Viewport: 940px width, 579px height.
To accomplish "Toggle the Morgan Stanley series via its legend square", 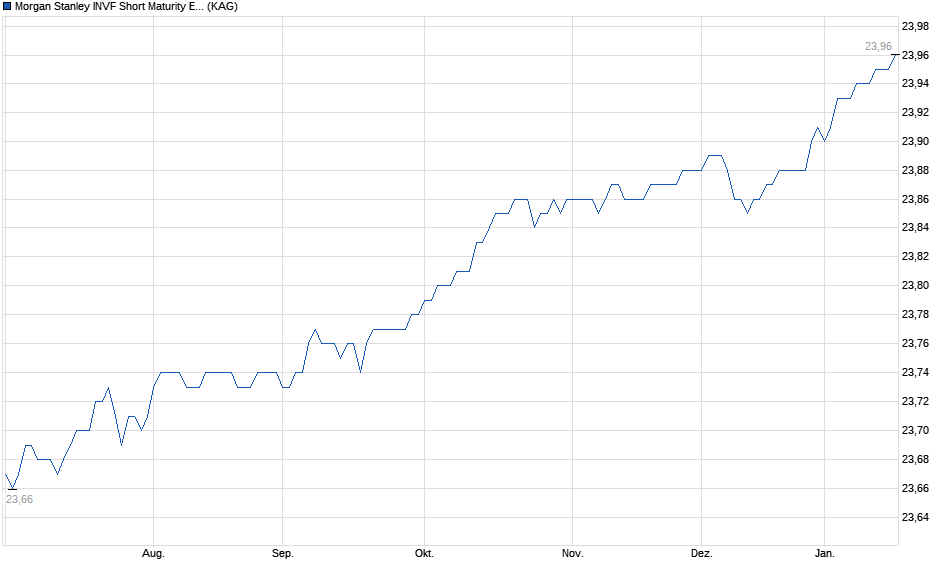I will 8,8.
